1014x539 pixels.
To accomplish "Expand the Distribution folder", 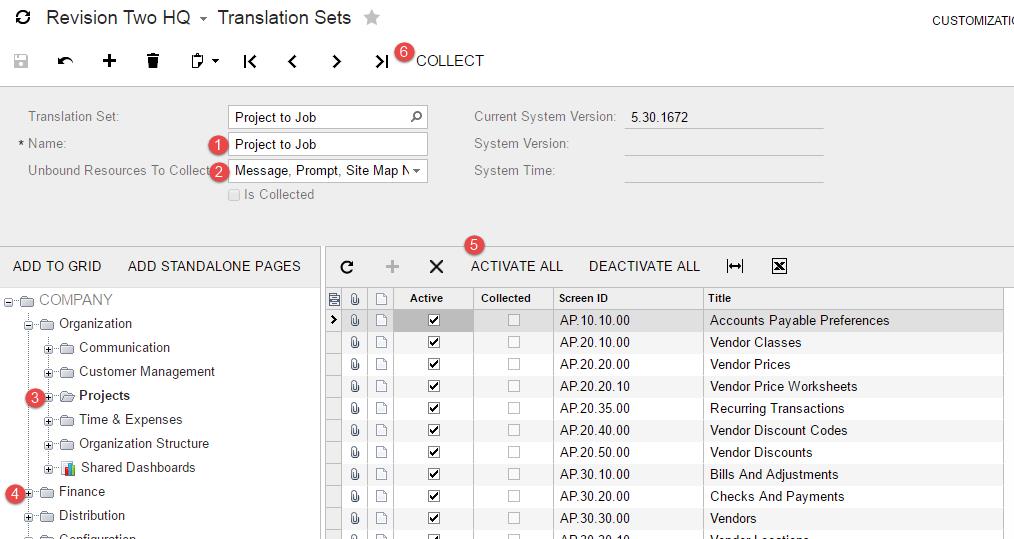I will tap(28, 518).
